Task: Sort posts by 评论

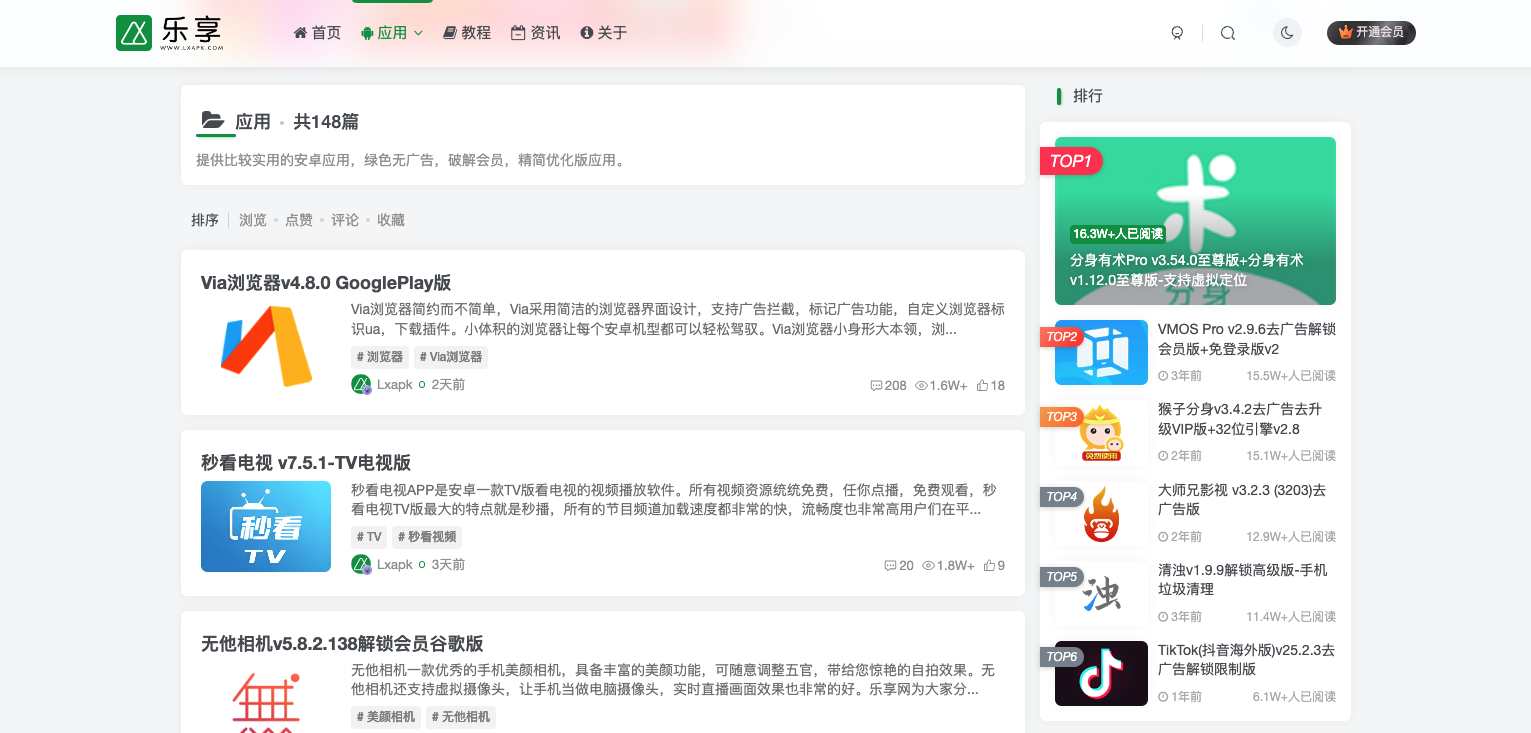Action: click(345, 220)
